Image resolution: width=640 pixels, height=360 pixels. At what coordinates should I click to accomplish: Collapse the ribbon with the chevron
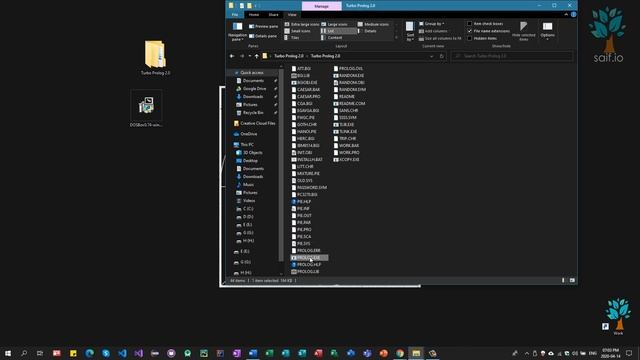pos(566,15)
